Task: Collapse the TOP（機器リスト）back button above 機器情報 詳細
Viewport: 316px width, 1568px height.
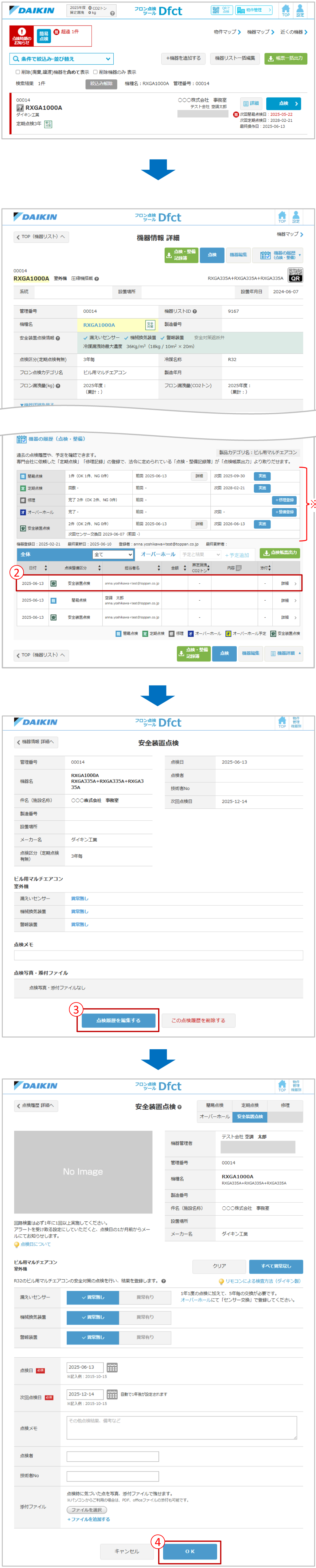Action: pos(41,237)
